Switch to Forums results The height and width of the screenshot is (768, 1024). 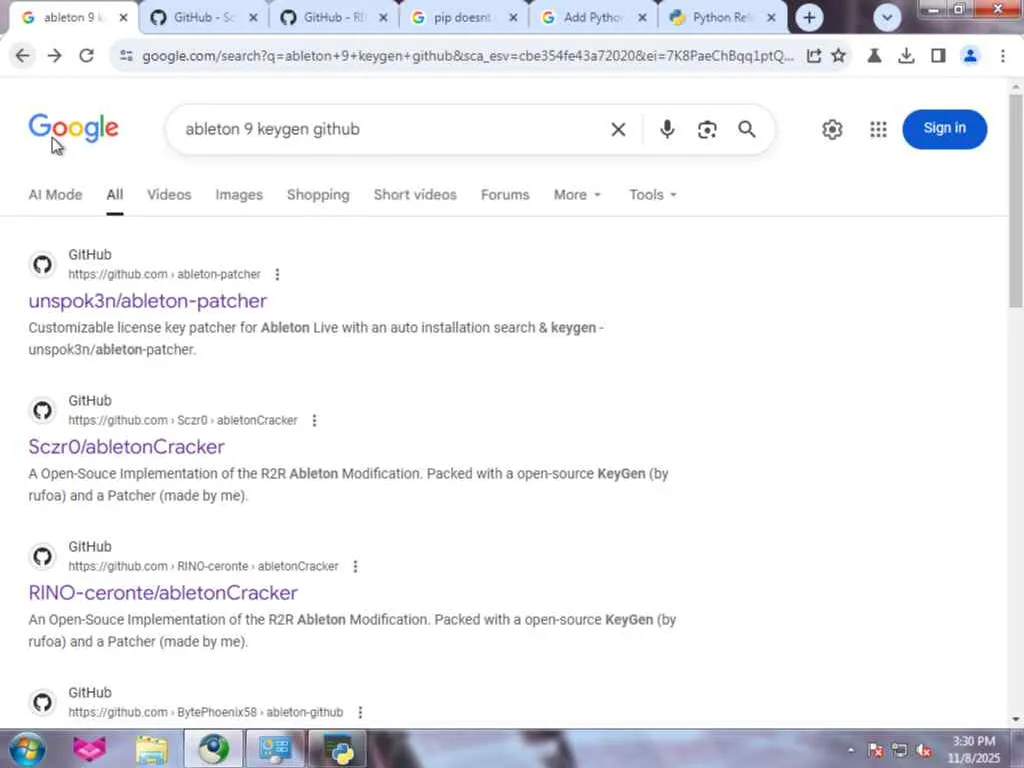[x=505, y=195]
